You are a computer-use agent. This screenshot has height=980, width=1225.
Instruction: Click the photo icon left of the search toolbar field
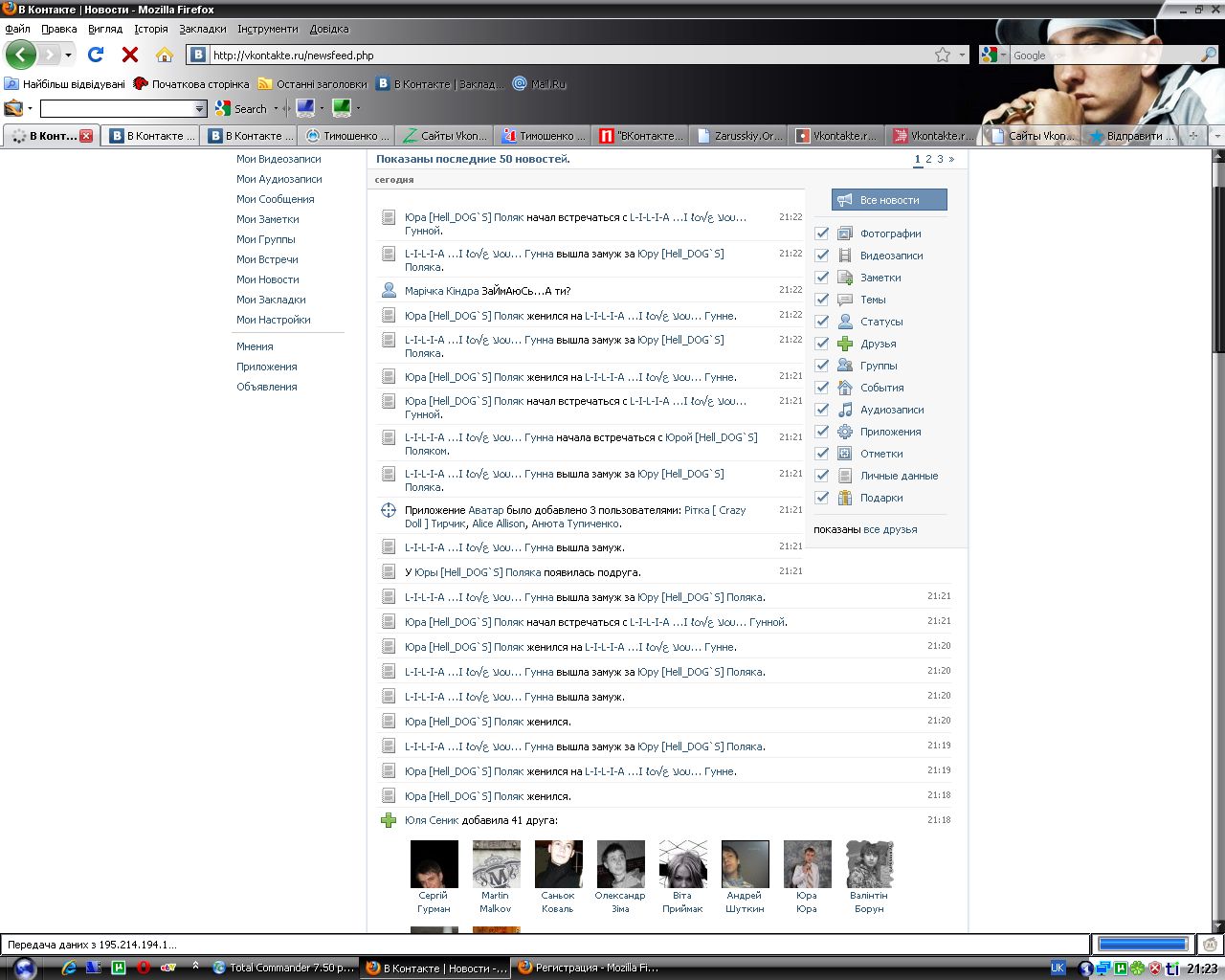13,108
